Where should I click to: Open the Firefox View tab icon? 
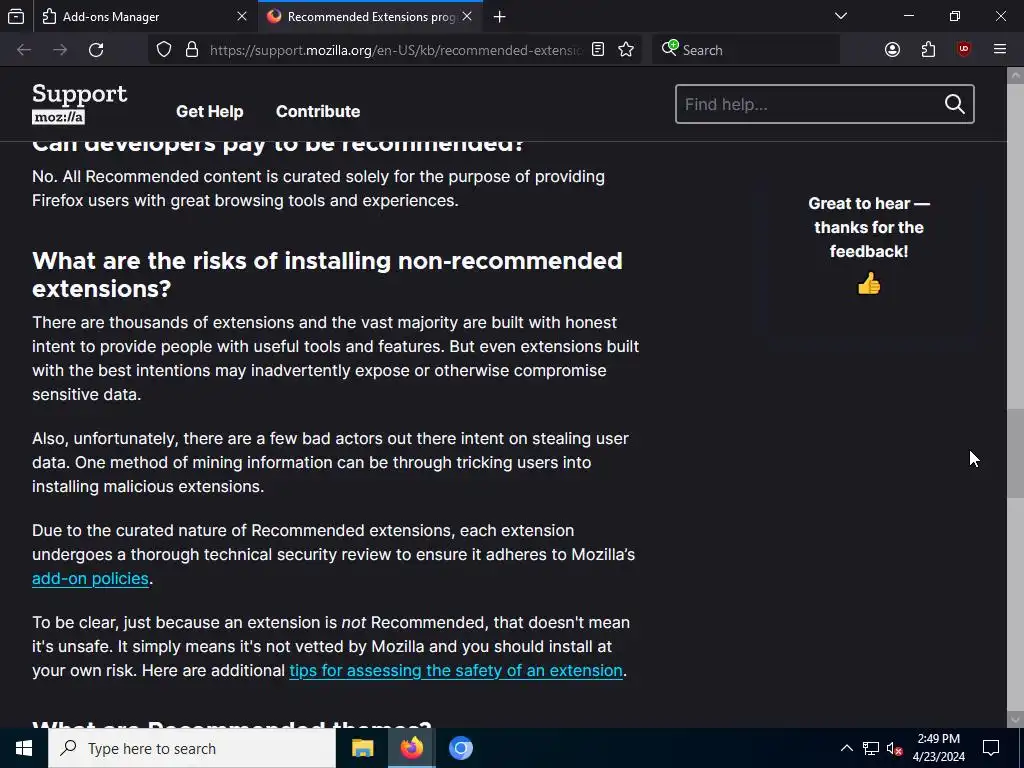coord(16,16)
